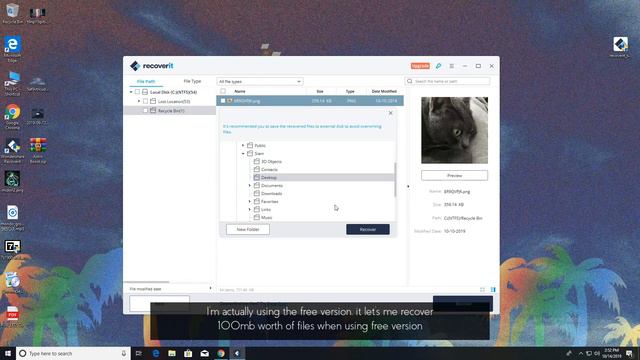This screenshot has width=640, height=360.
Task: Select the Downloads folder
Action: click(x=271, y=193)
